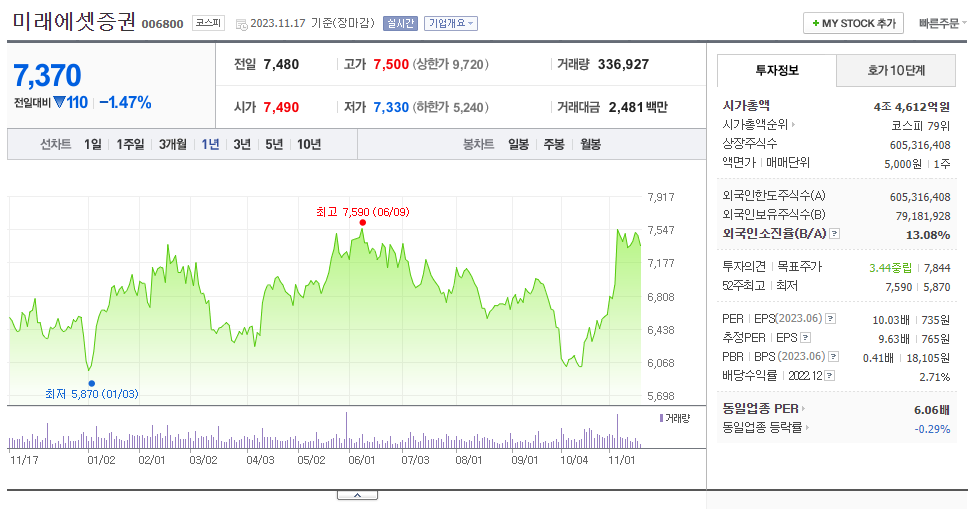Open the 동일업종 등락률 link
Image resolution: width=973 pixels, height=509 pixels.
click(x=766, y=427)
